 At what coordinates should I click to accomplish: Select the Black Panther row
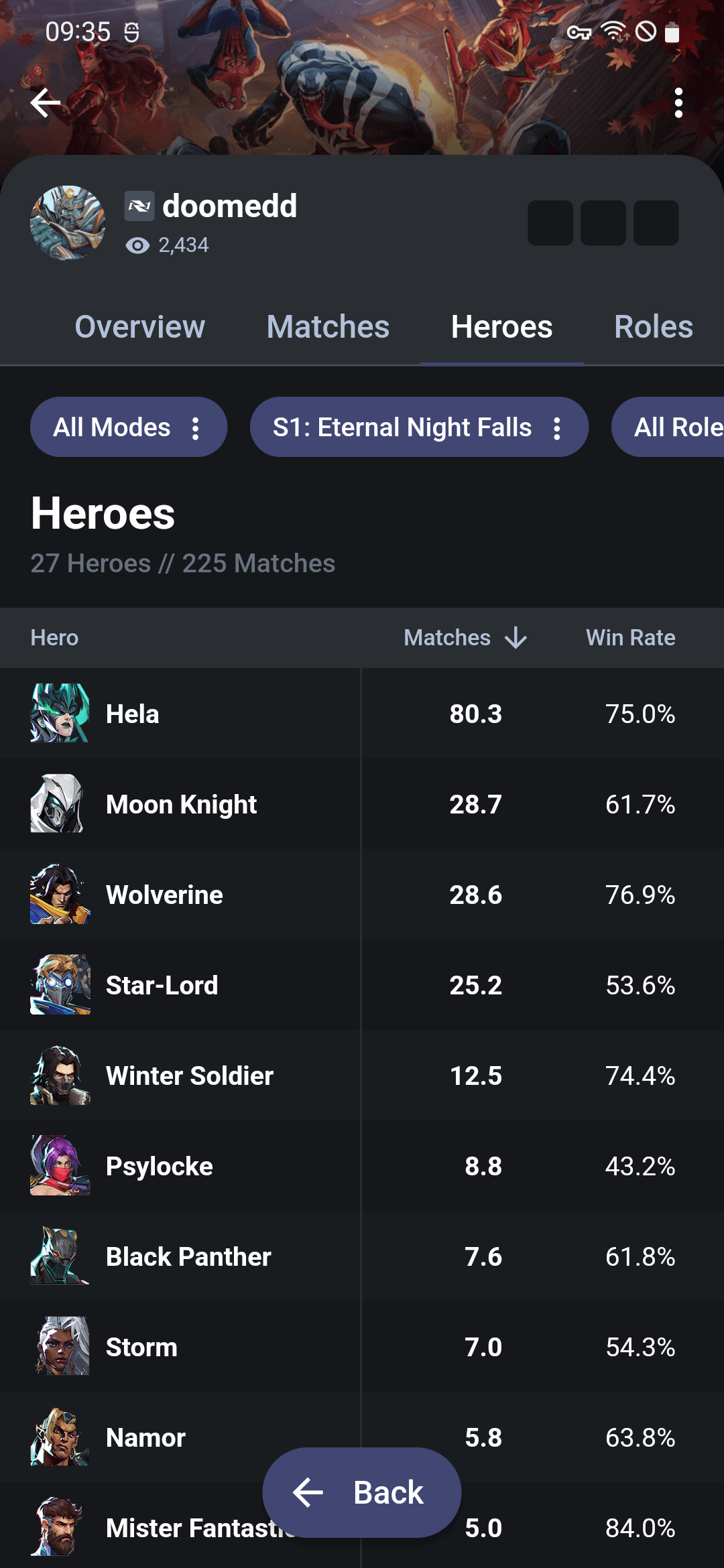click(268, 1256)
